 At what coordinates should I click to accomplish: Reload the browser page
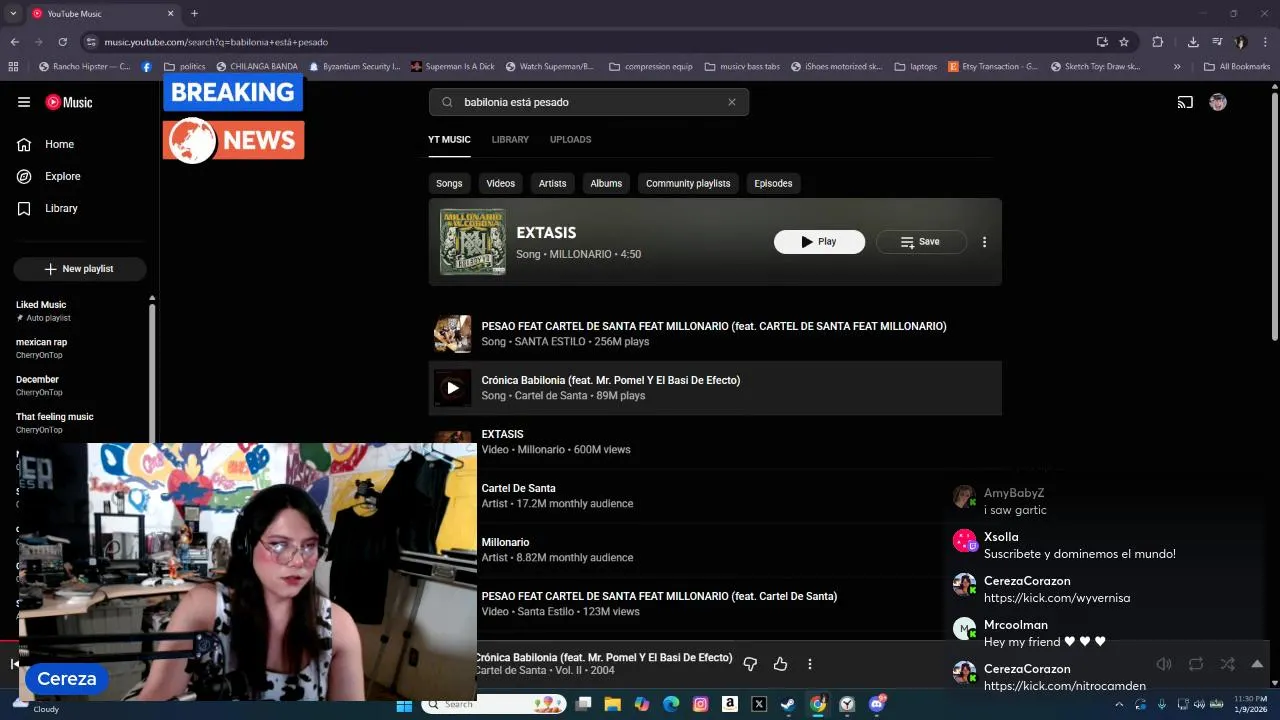click(63, 42)
